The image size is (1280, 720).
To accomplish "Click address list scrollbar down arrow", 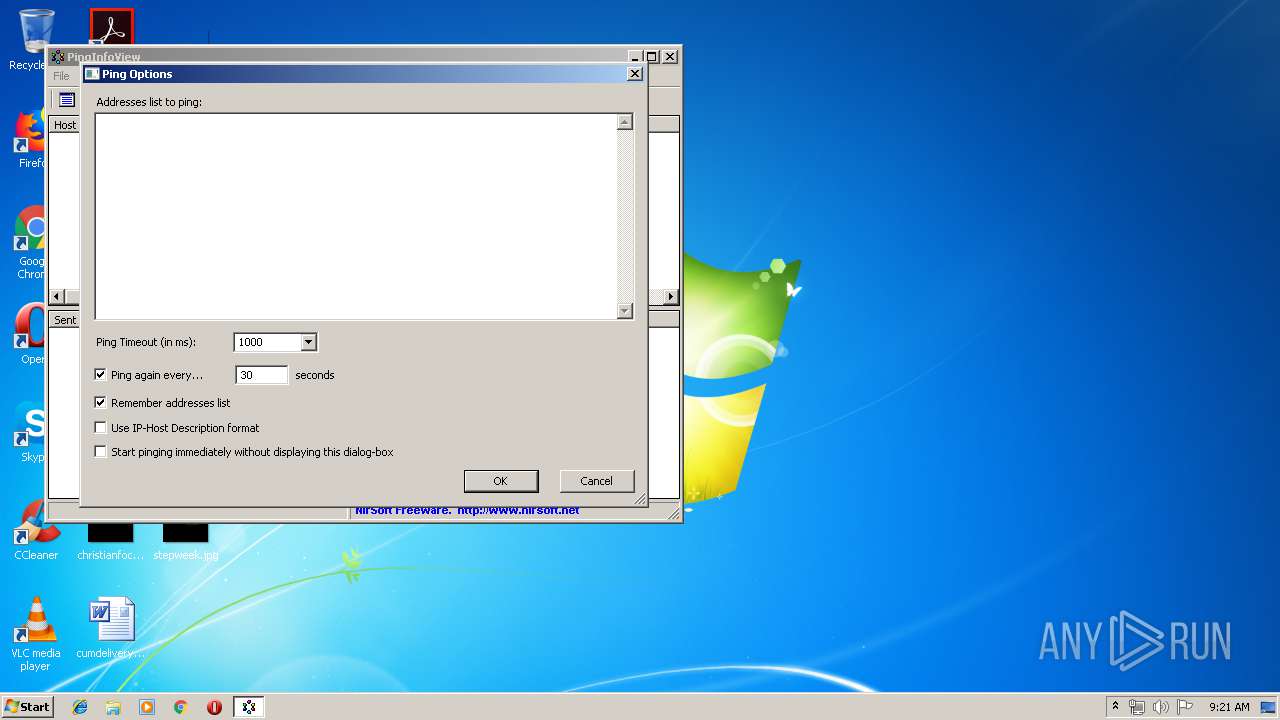I will pos(625,311).
